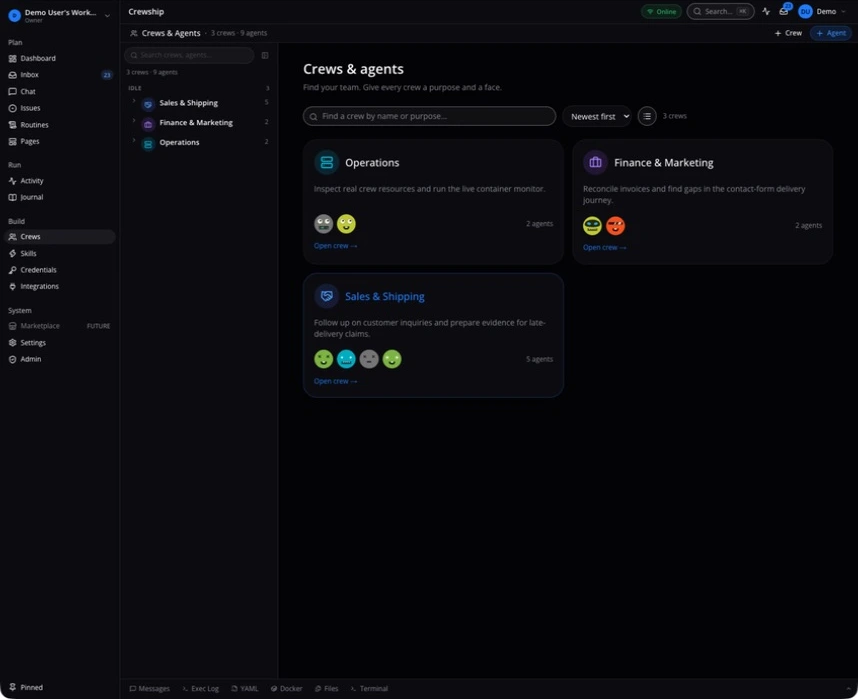Open the top bar inbox notification icon
Image resolution: width=858 pixels, height=699 pixels.
click(x=784, y=11)
